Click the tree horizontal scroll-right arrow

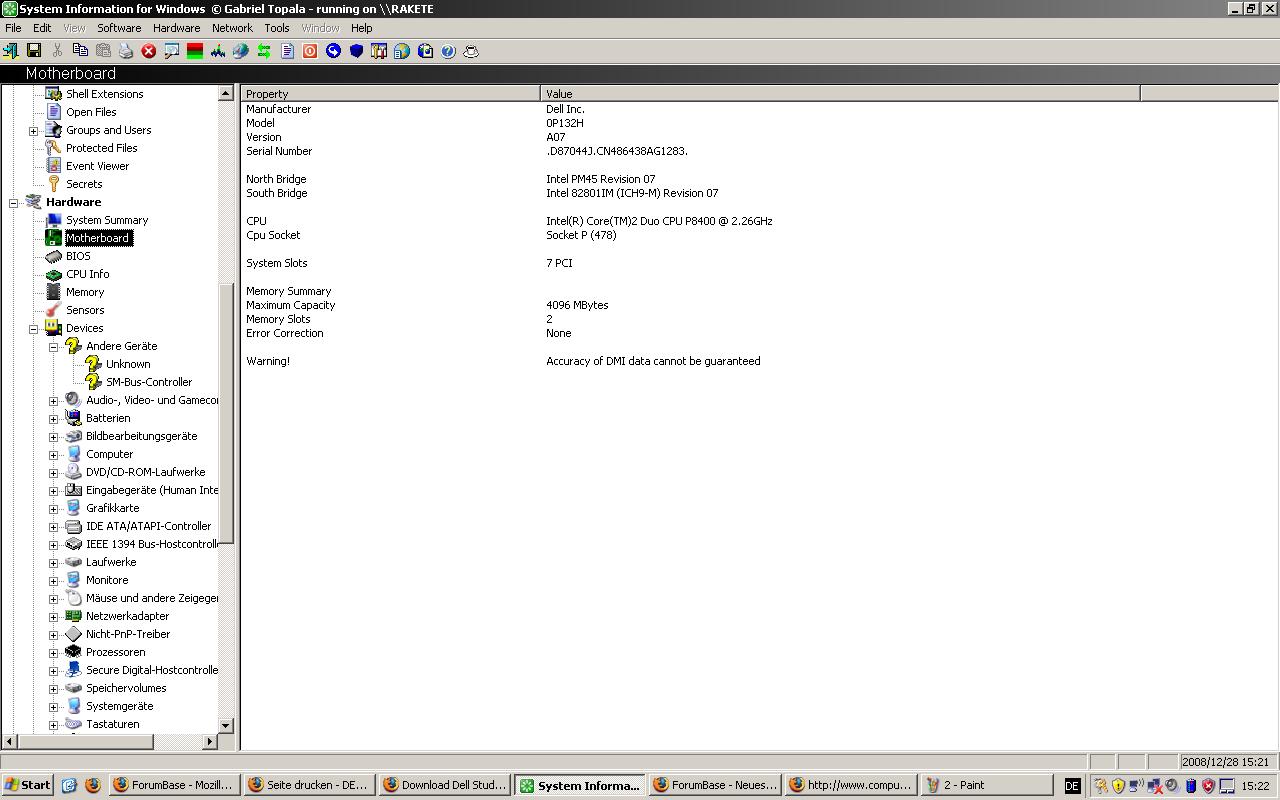pyautogui.click(x=210, y=741)
